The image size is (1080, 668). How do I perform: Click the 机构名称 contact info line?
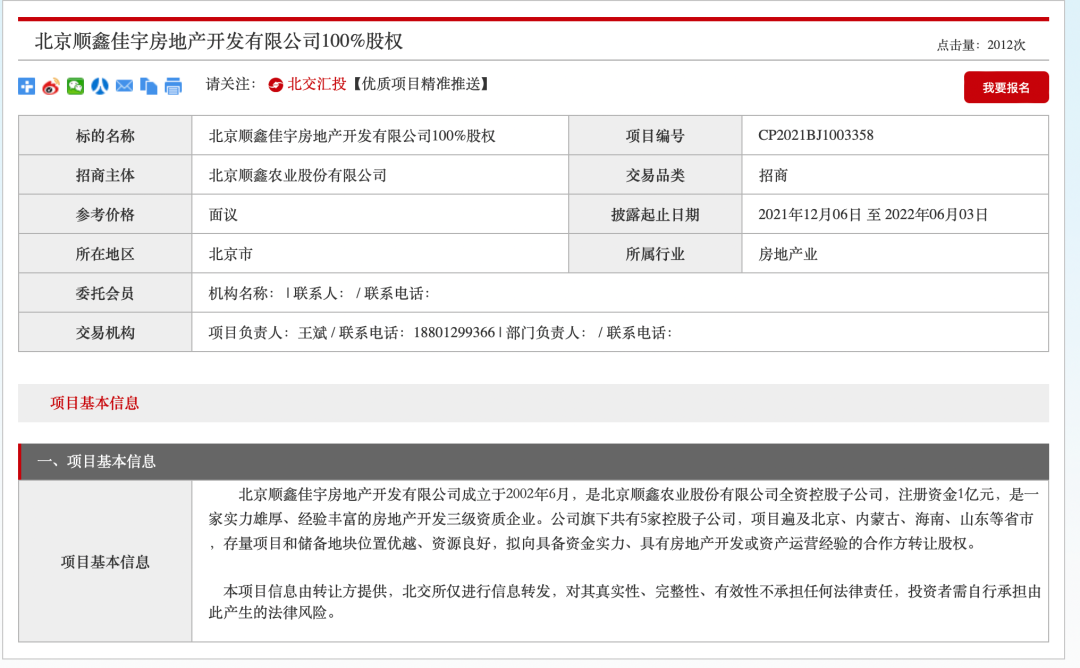point(319,293)
